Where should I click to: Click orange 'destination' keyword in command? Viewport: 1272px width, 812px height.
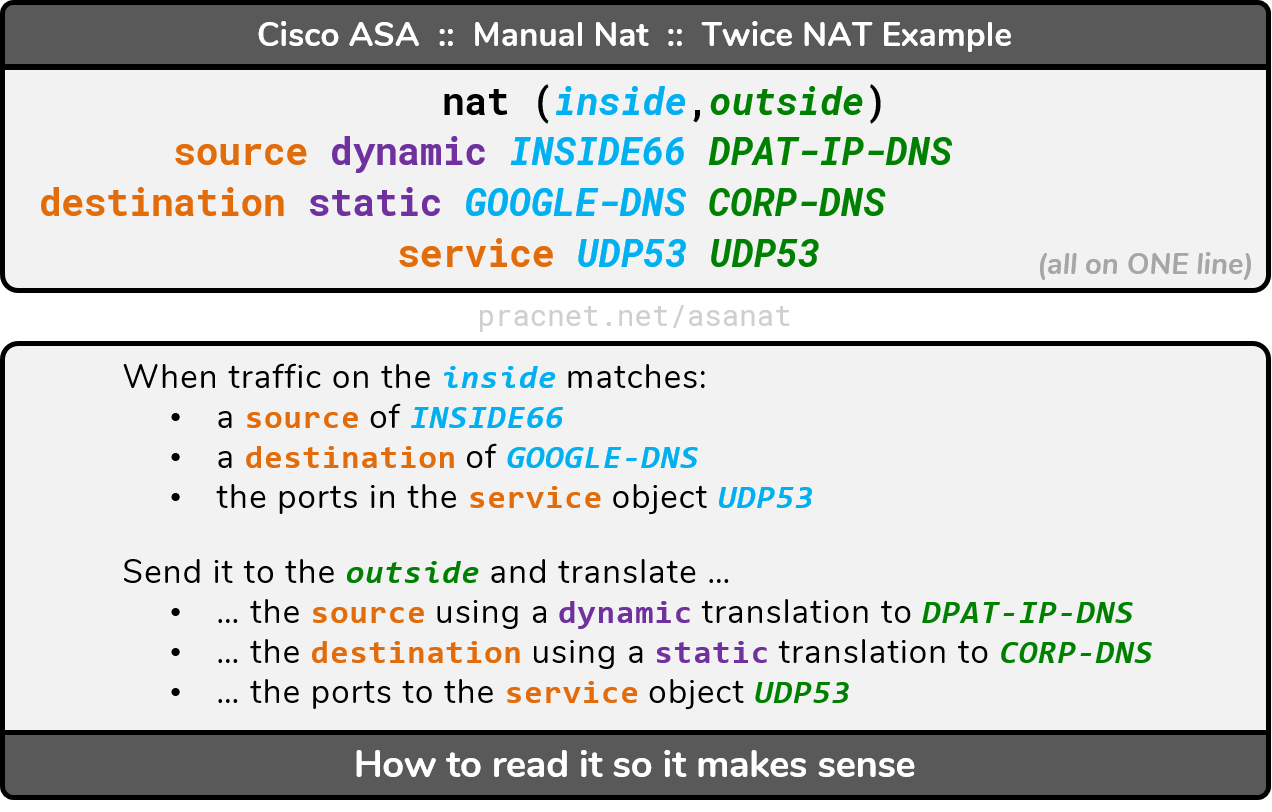pyautogui.click(x=162, y=203)
